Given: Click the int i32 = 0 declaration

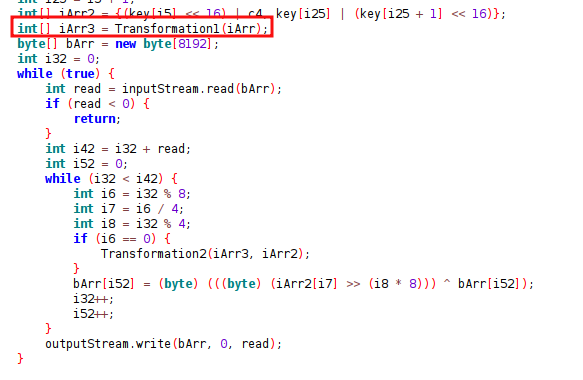Looking at the screenshot, I should (x=58, y=59).
